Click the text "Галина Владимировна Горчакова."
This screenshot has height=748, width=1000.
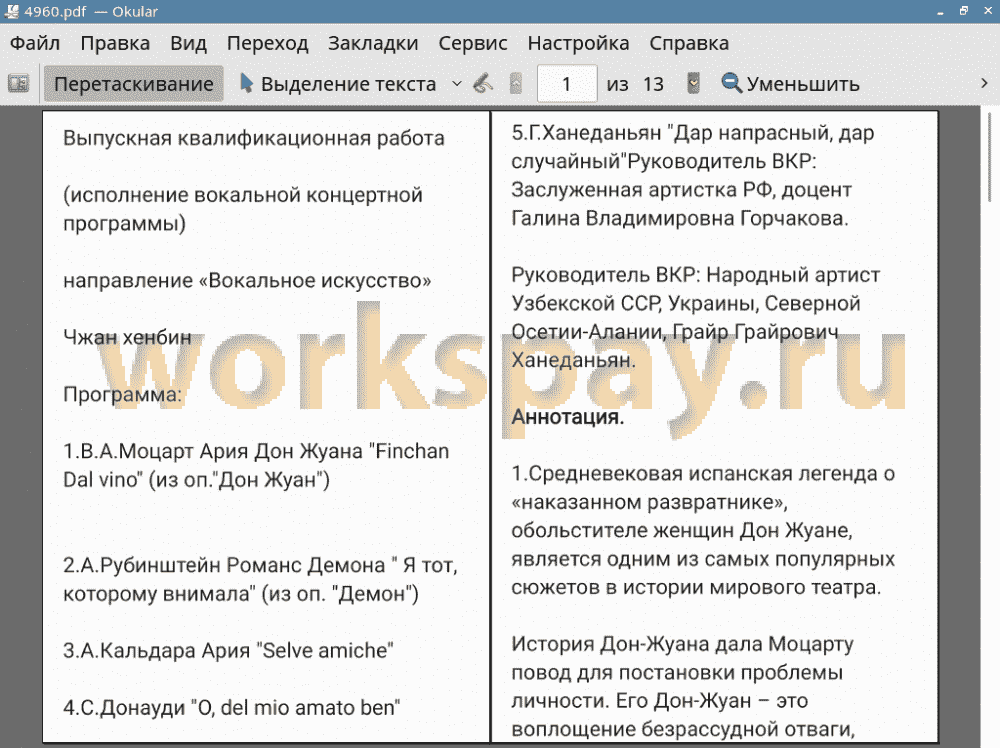click(680, 218)
